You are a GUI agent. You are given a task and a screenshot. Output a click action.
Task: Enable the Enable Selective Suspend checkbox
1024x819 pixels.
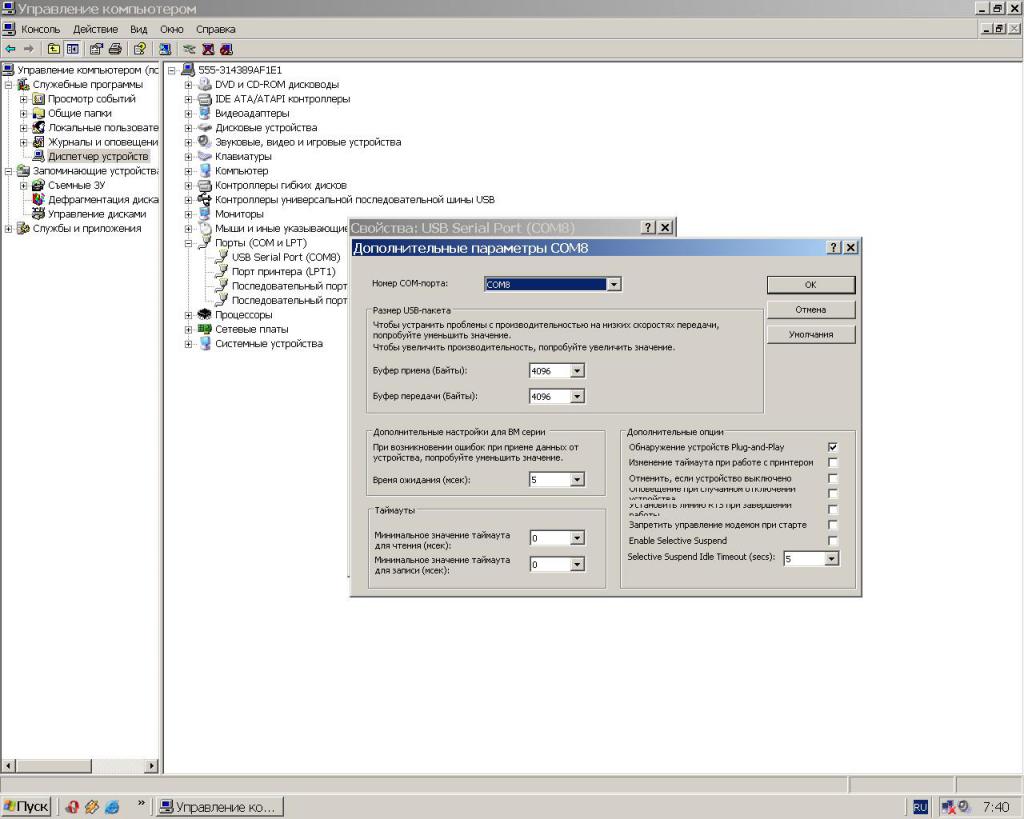point(833,541)
